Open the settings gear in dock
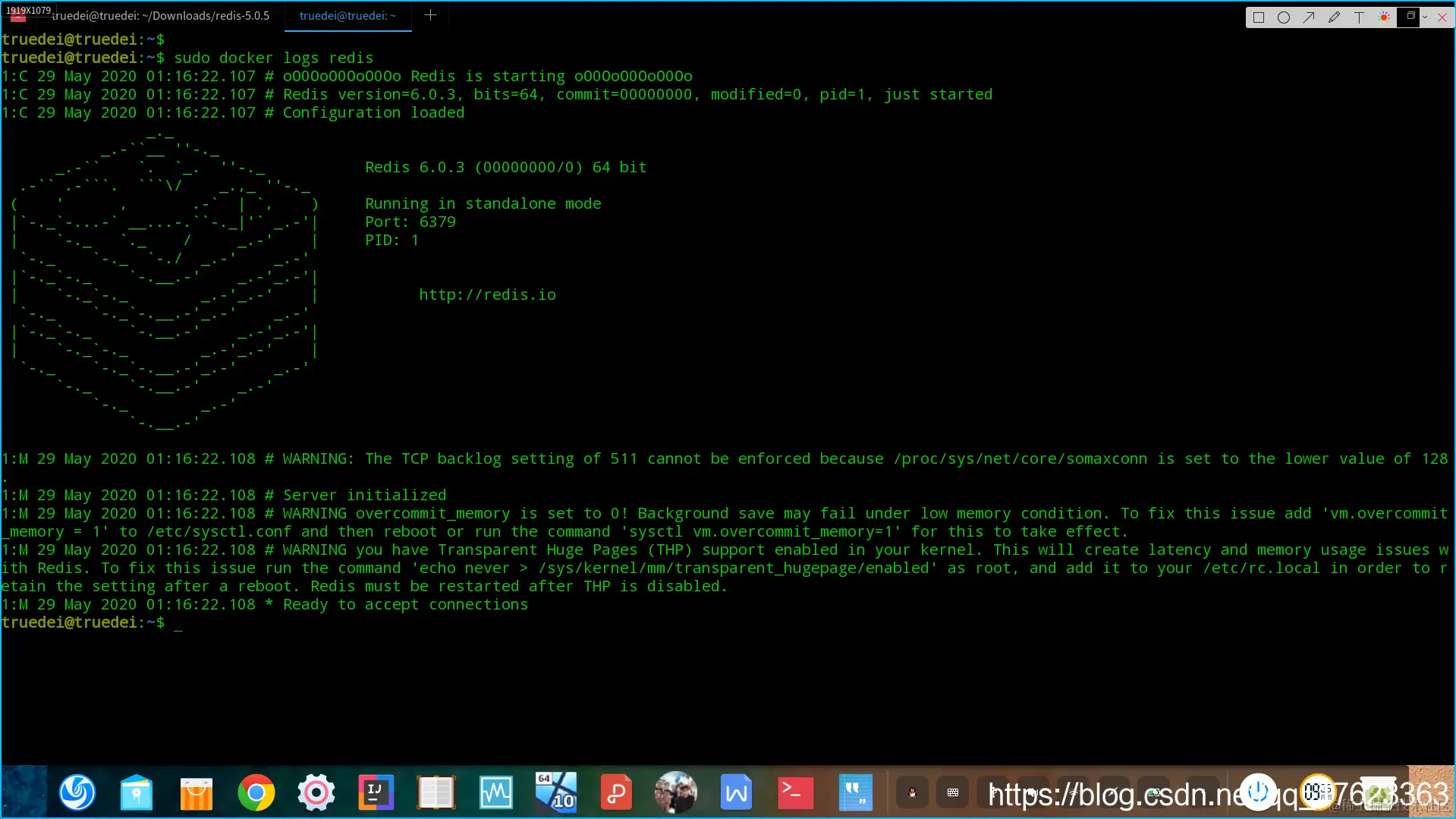The width and height of the screenshot is (1456, 819). (316, 792)
